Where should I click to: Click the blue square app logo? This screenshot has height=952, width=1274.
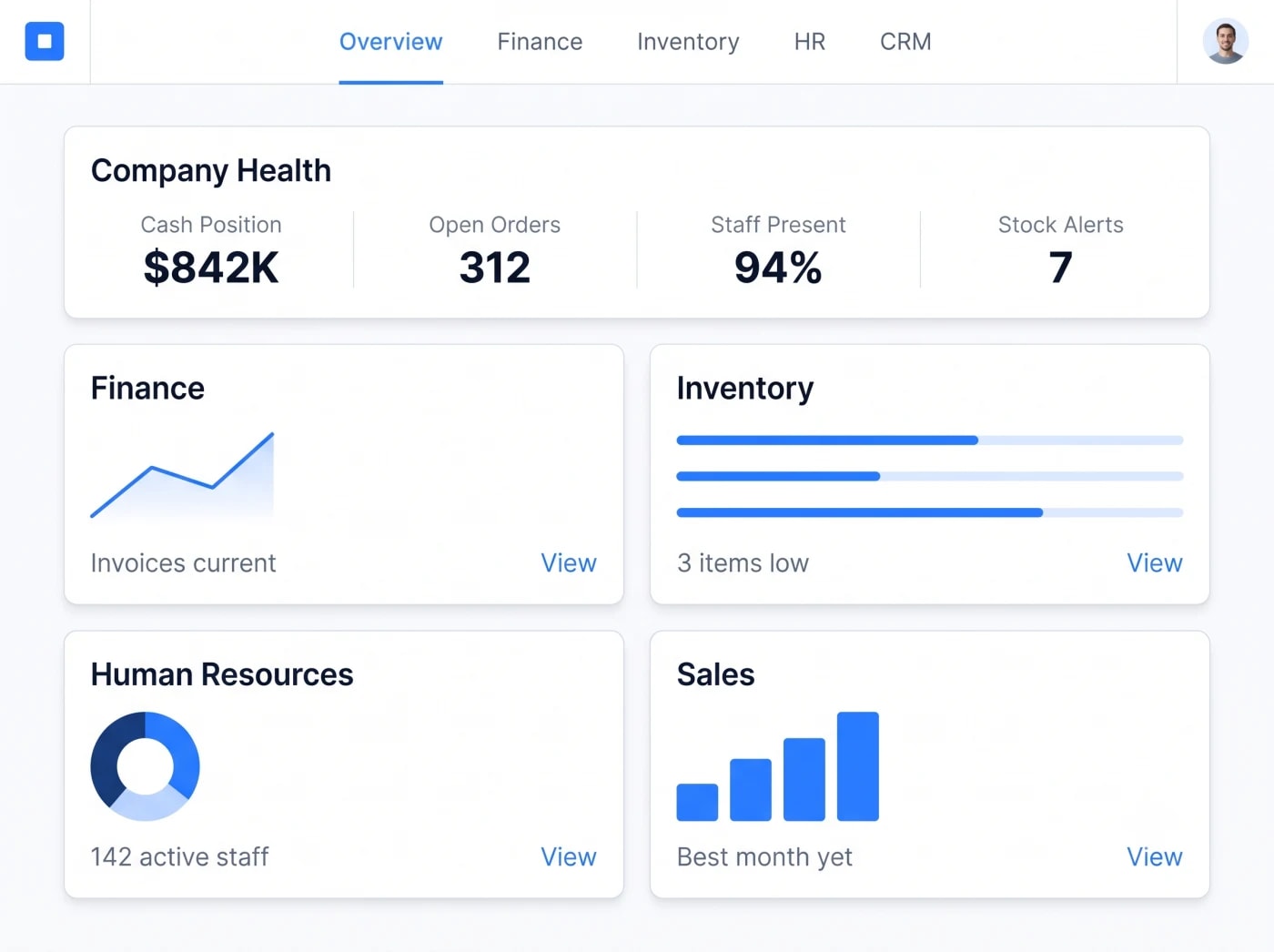coord(45,41)
